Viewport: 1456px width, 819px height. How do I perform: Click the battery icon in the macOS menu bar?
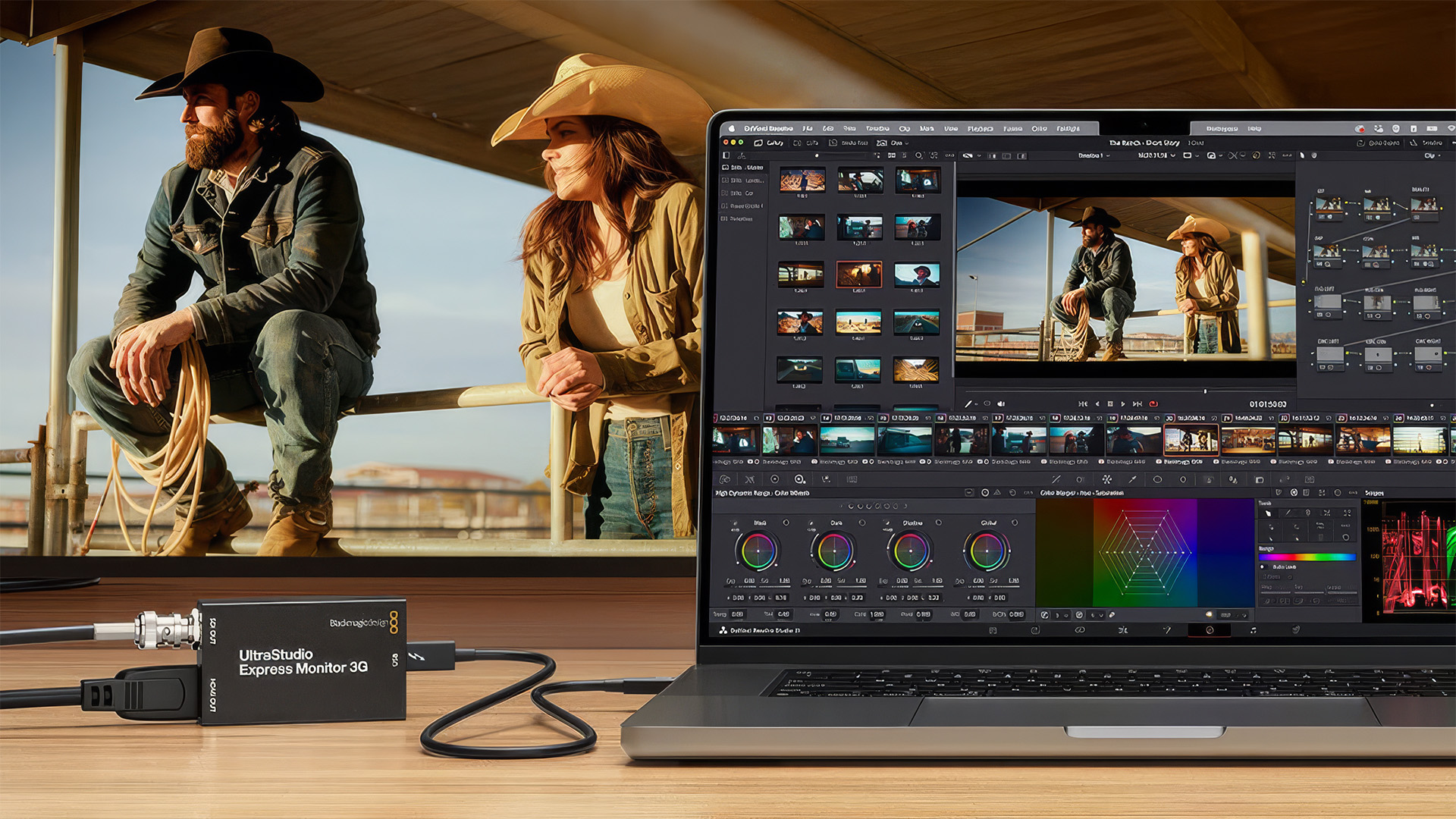[x=1432, y=128]
